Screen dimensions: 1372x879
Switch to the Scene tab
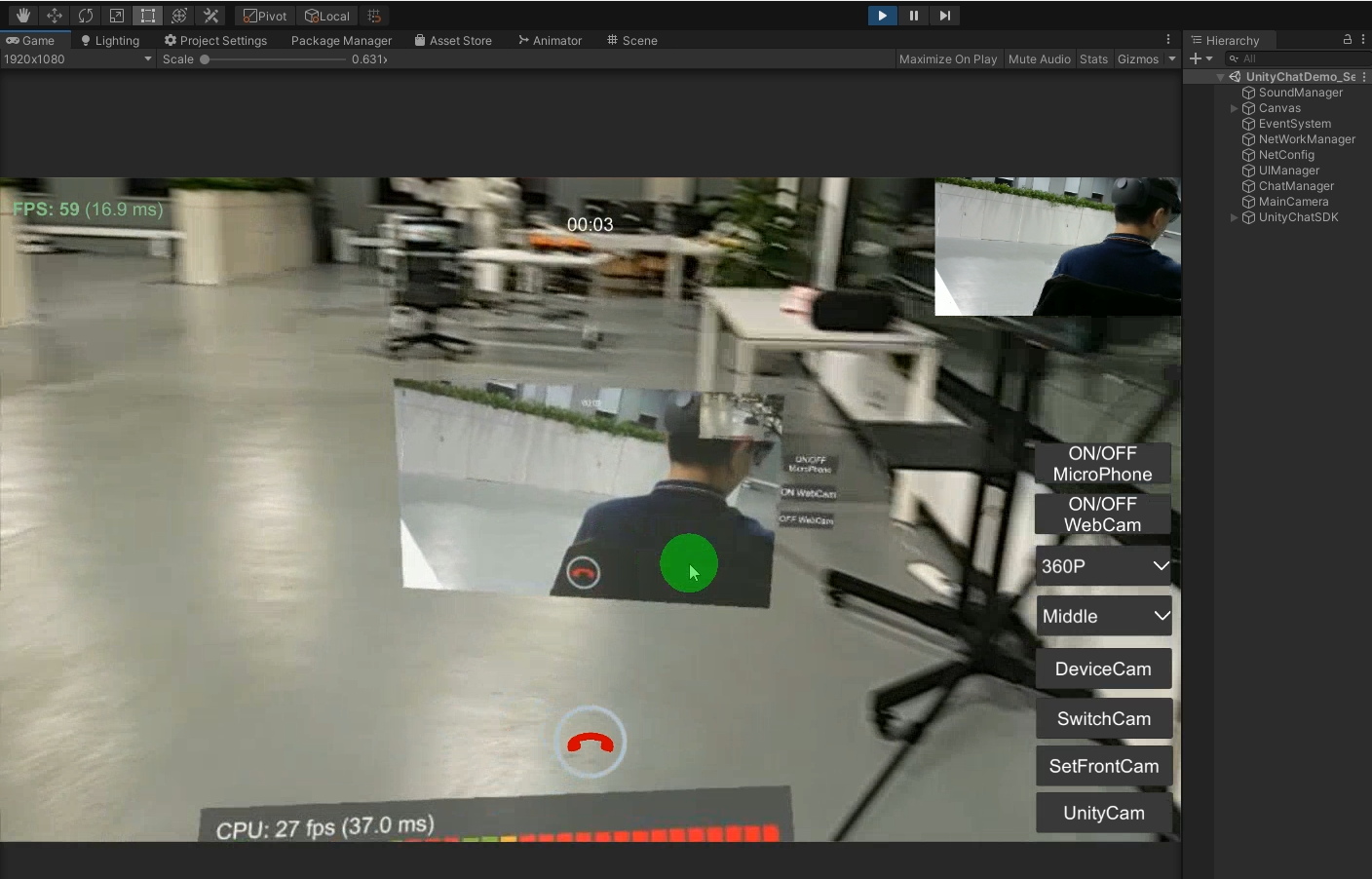(631, 41)
